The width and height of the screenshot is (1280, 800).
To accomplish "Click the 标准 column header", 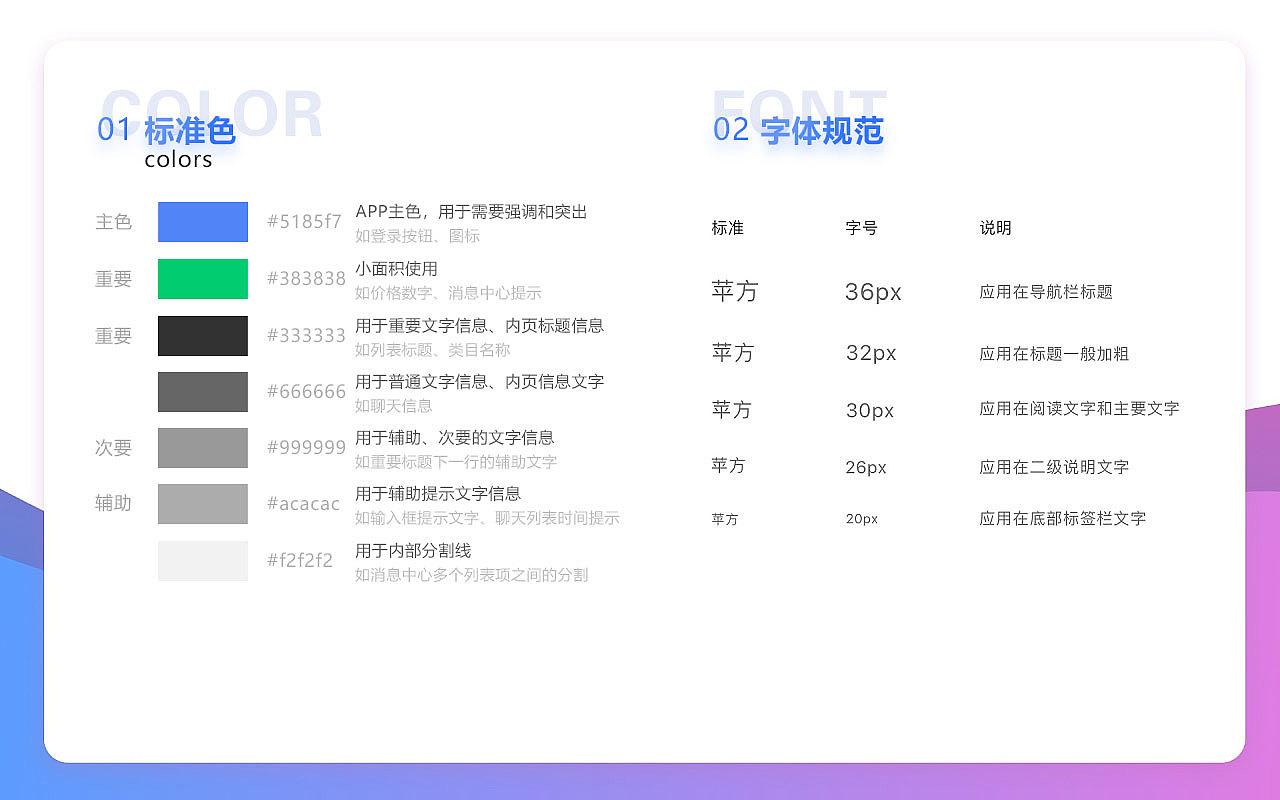I will [x=728, y=228].
